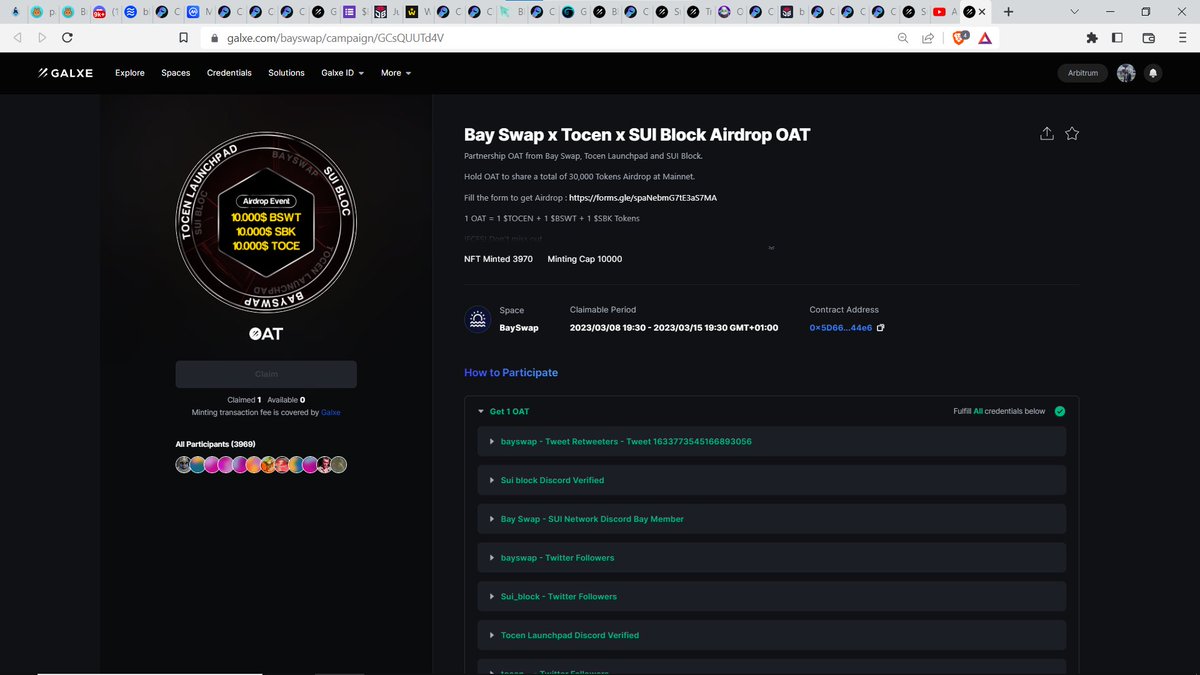Open the user profile avatar
The width and height of the screenshot is (1200, 675).
coord(1126,73)
